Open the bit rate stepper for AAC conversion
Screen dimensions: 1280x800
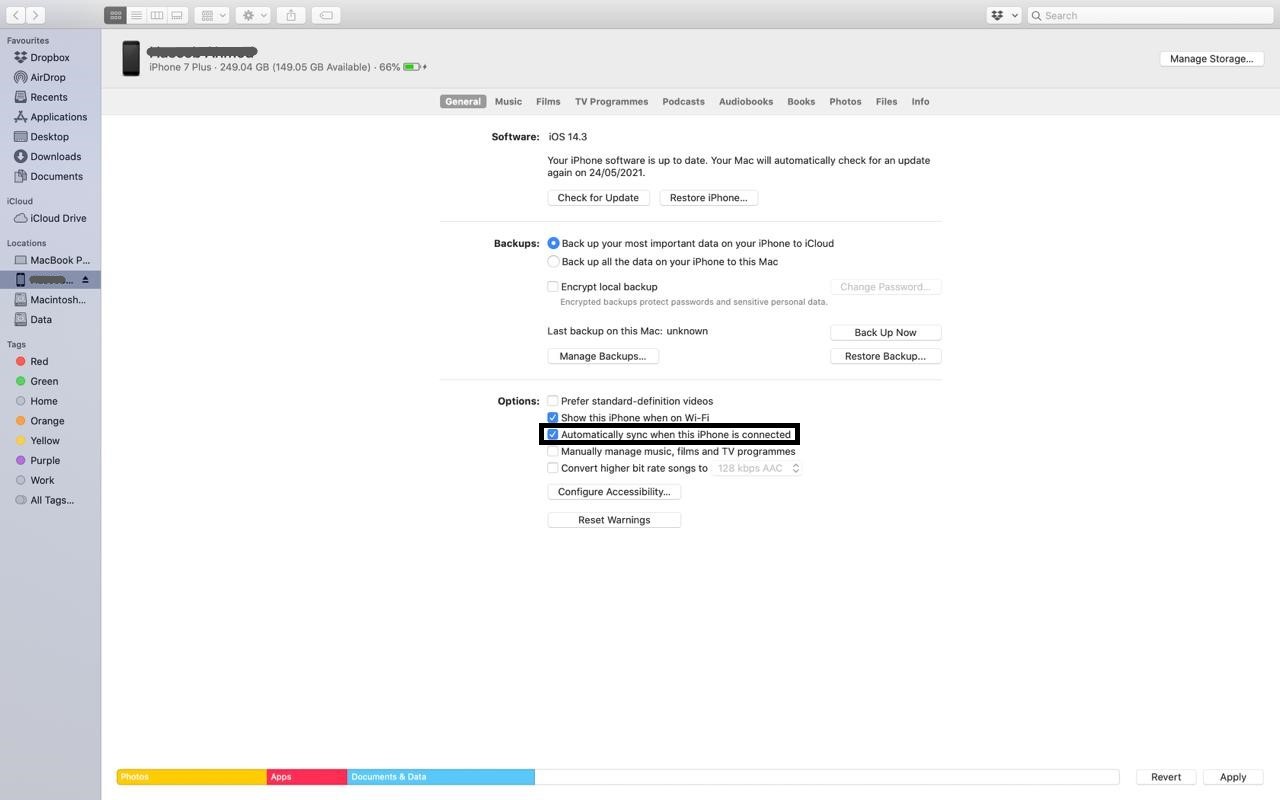pyautogui.click(x=796, y=467)
